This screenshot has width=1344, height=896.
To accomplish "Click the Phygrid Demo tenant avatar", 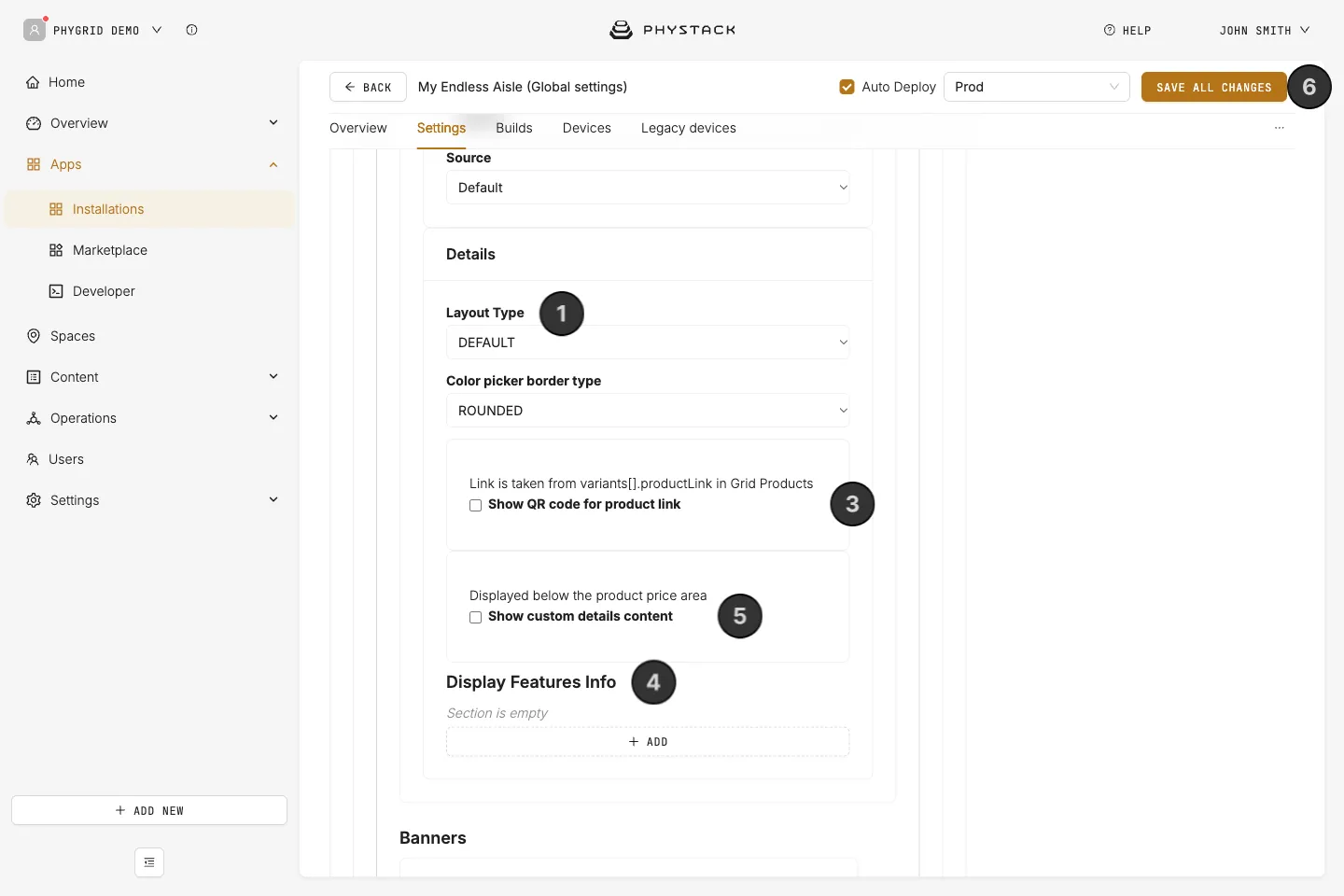I will pyautogui.click(x=35, y=30).
